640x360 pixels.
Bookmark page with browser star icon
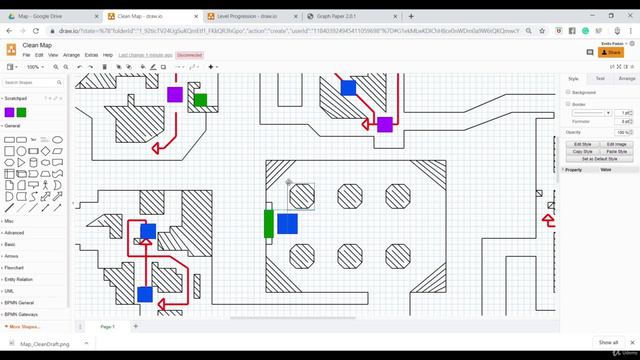(542, 31)
